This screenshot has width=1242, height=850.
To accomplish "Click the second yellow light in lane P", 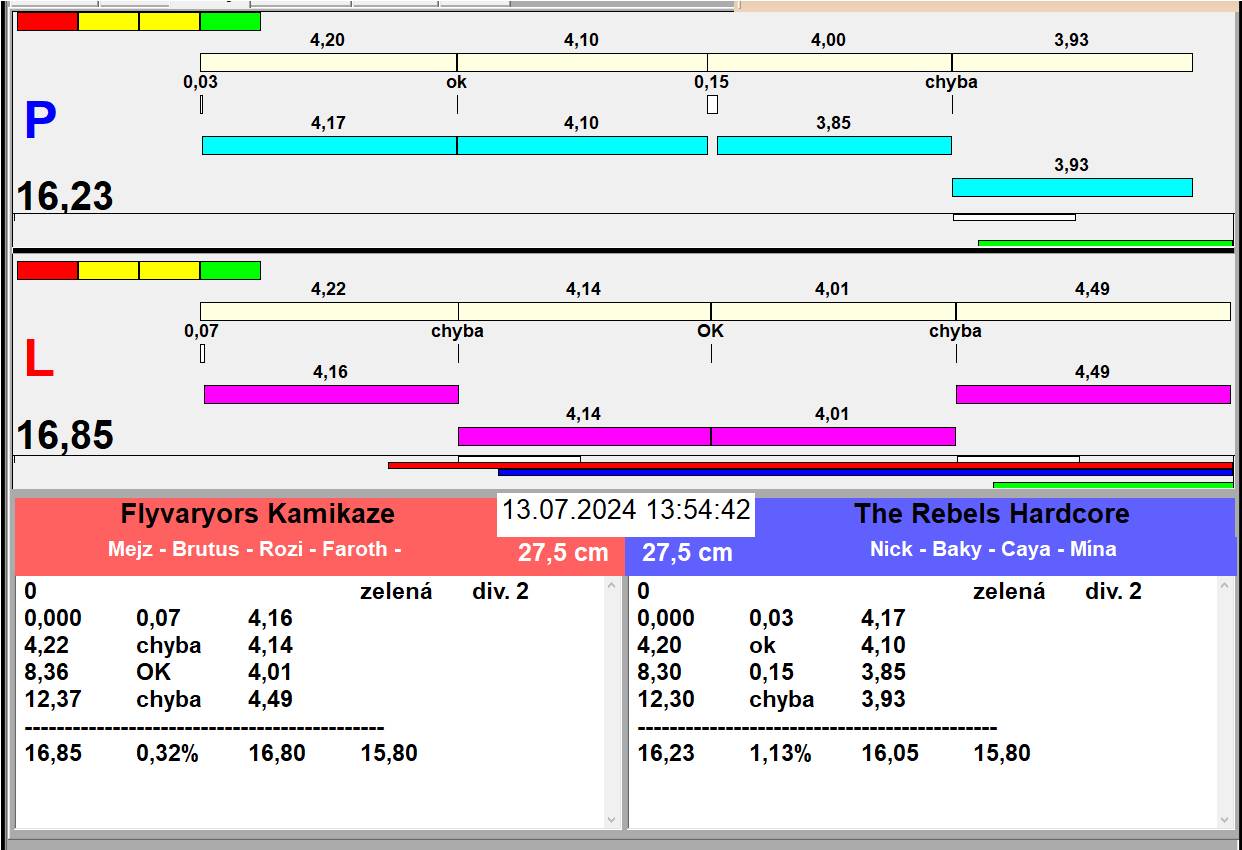I will (169, 21).
